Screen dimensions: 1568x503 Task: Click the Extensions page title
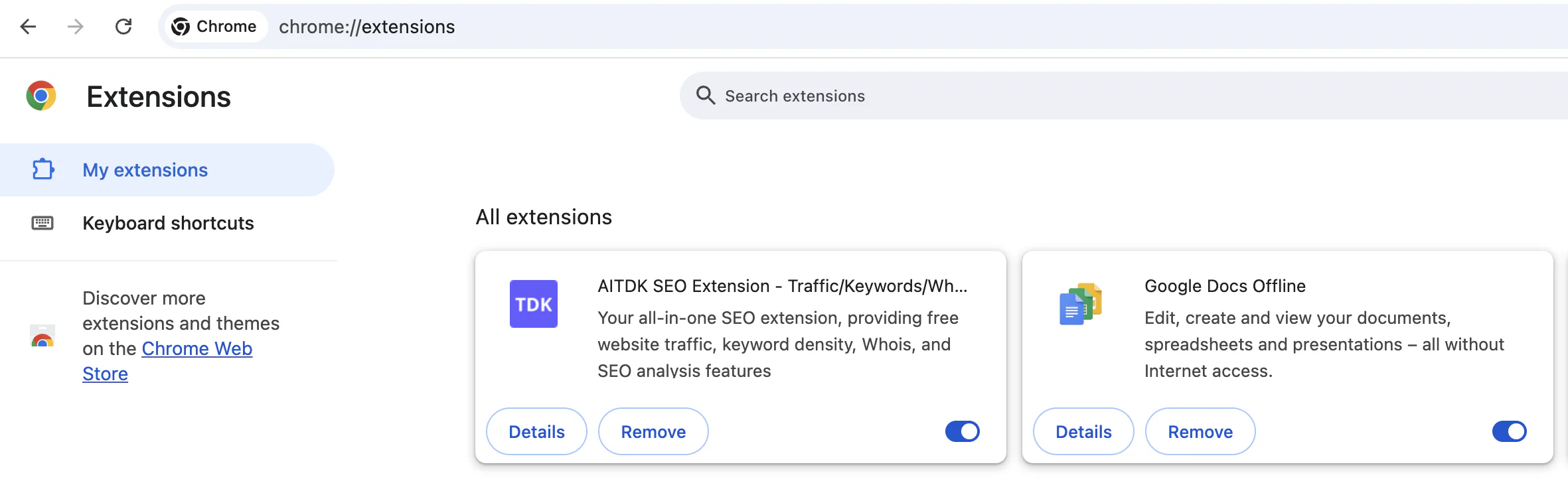(x=159, y=97)
